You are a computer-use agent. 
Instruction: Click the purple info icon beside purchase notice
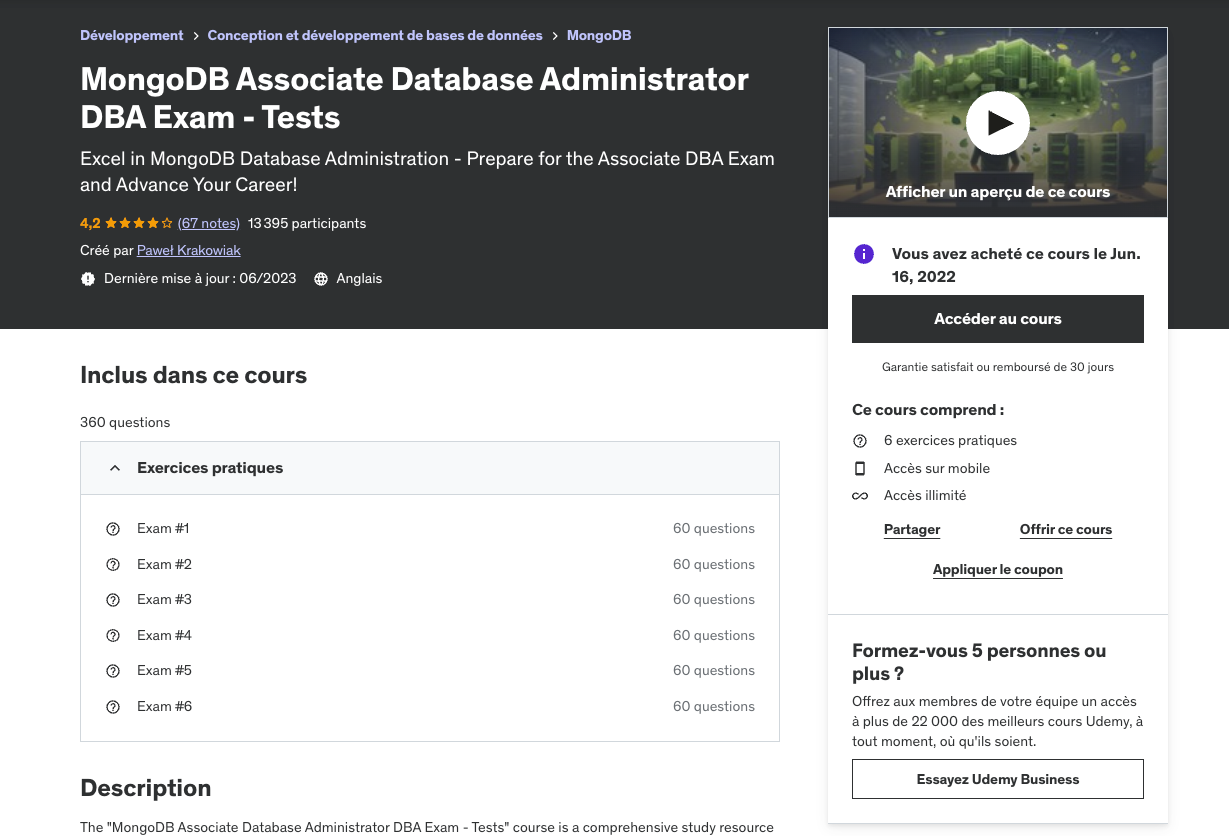(864, 254)
